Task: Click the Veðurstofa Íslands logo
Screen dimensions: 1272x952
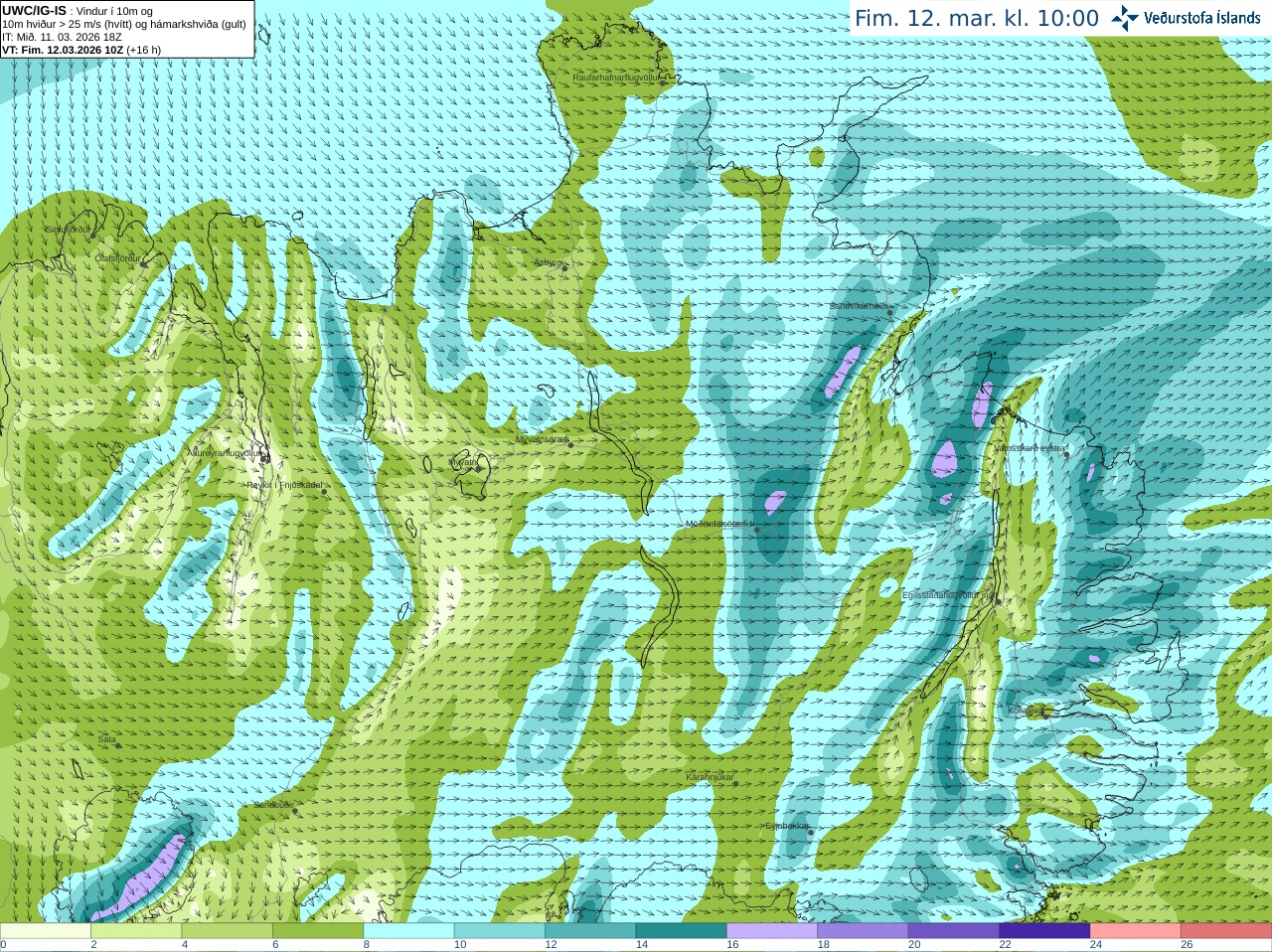Action: tap(1185, 18)
